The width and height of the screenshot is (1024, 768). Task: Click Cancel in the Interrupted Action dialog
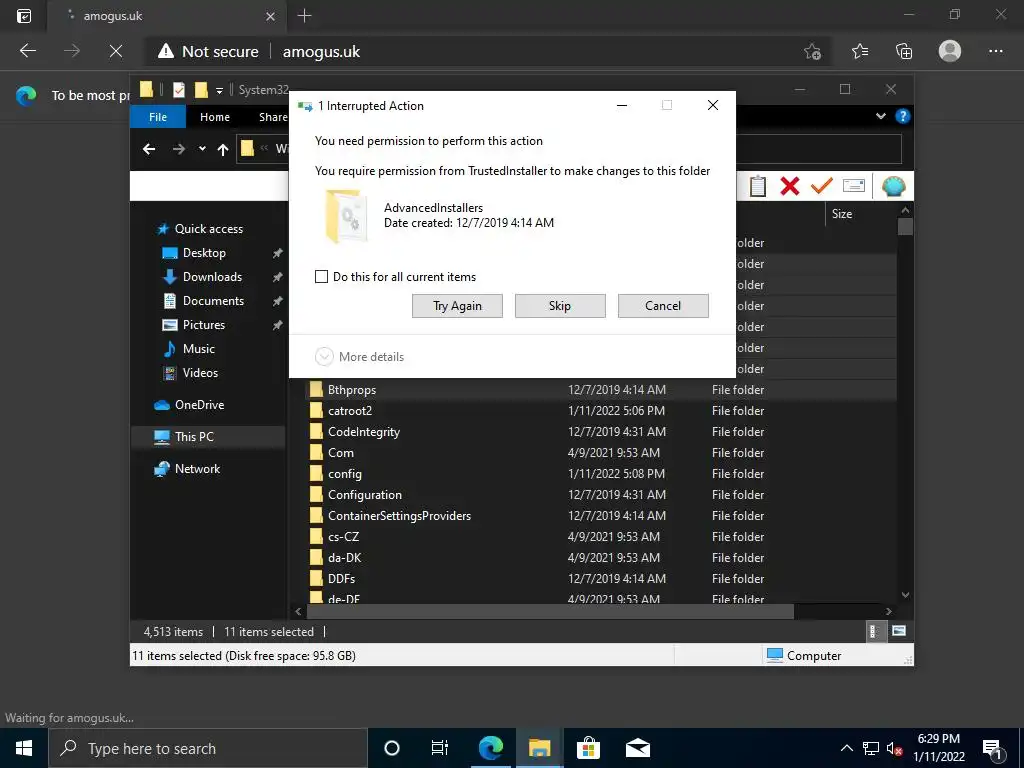point(663,306)
